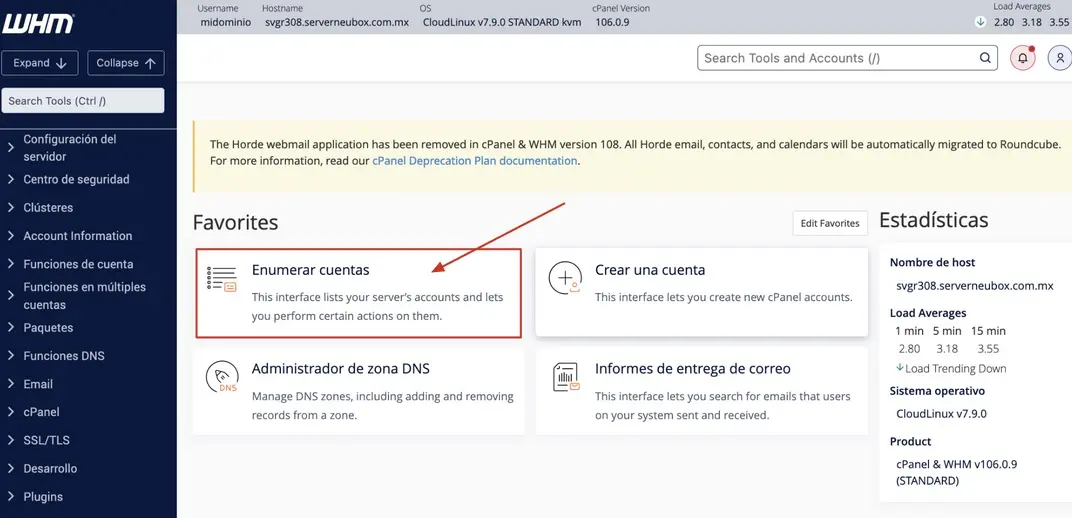Click Sistema operativo label

[937, 391]
